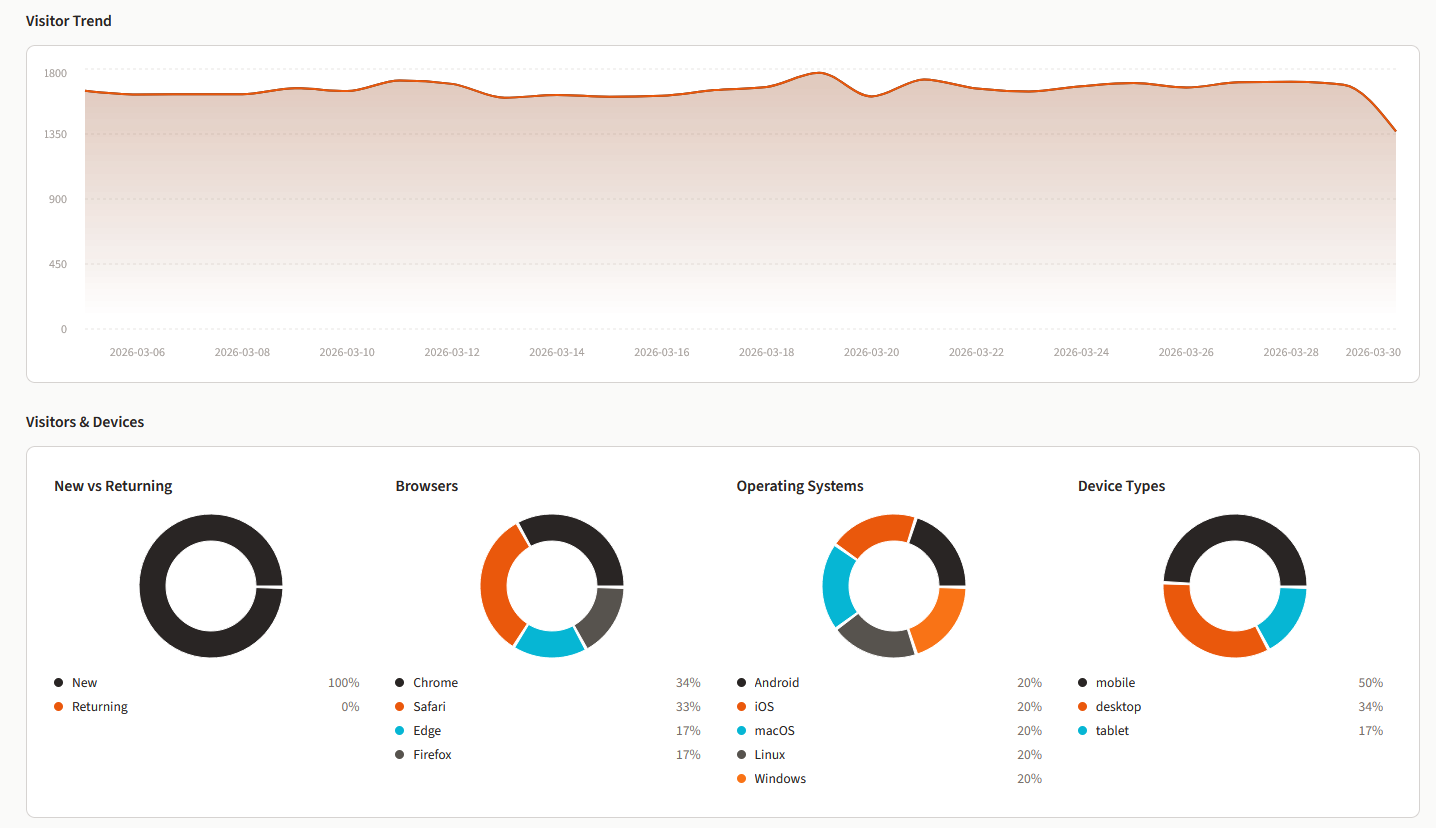Viewport: 1436px width, 828px height.
Task: Click the 50% value next to mobile
Action: 1370,682
